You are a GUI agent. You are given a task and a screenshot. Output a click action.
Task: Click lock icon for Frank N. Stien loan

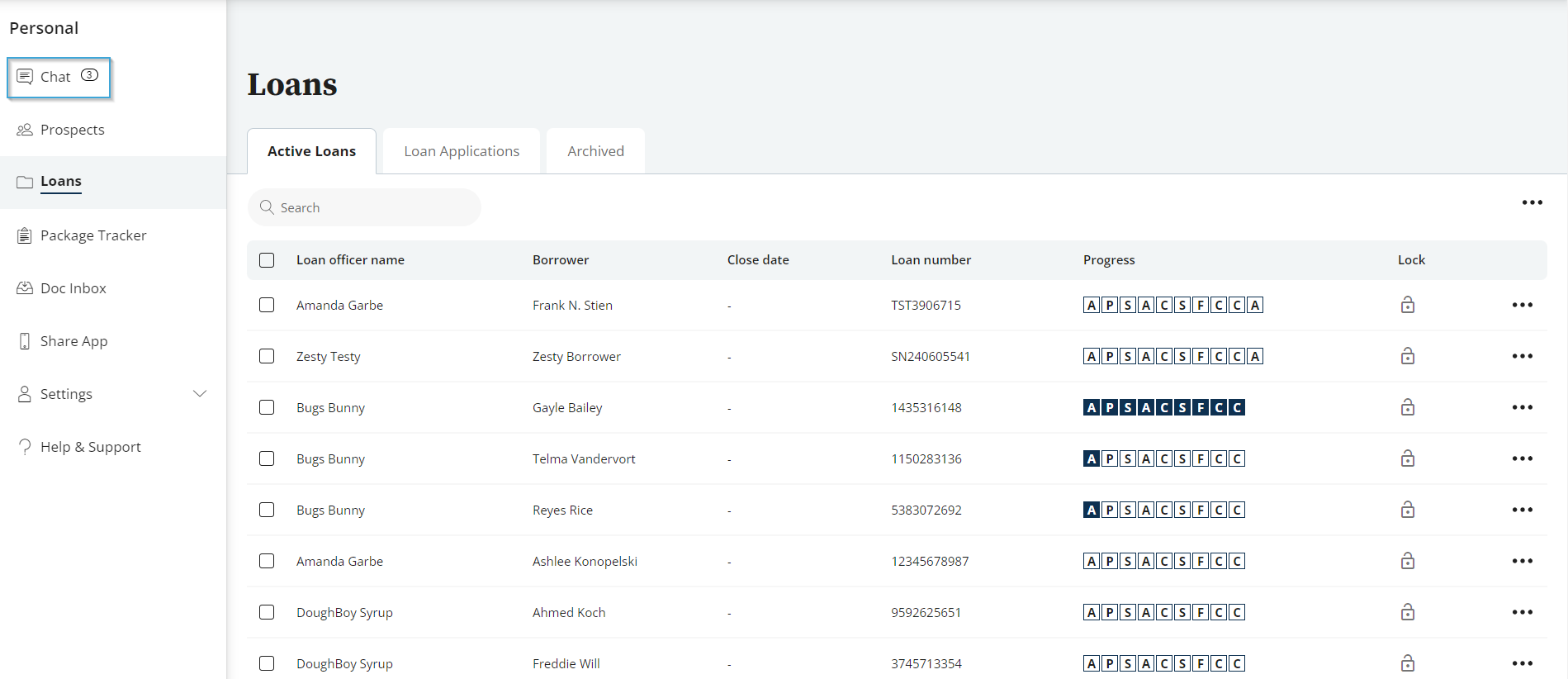(x=1407, y=305)
